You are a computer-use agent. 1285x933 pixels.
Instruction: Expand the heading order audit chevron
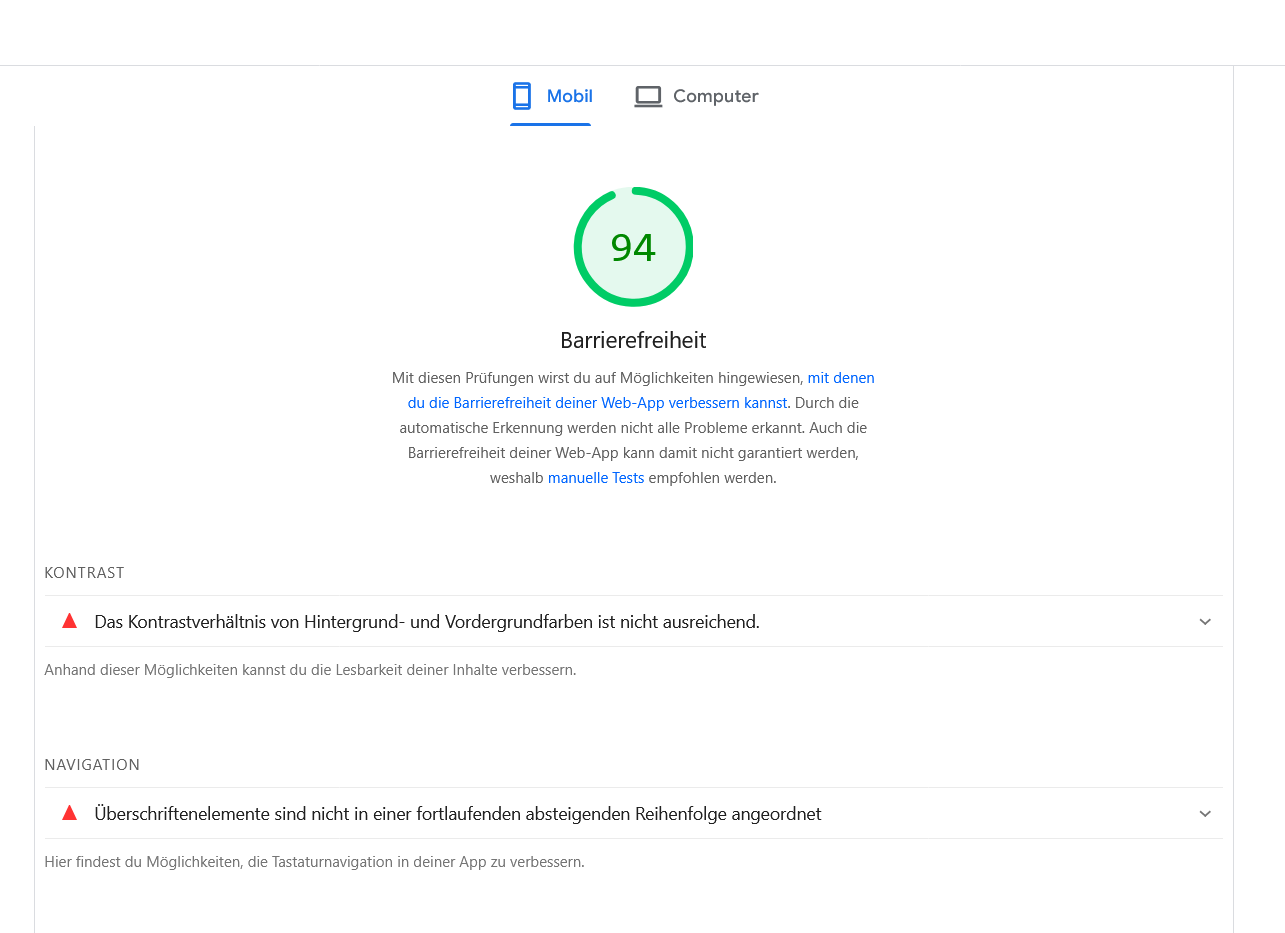point(1205,814)
